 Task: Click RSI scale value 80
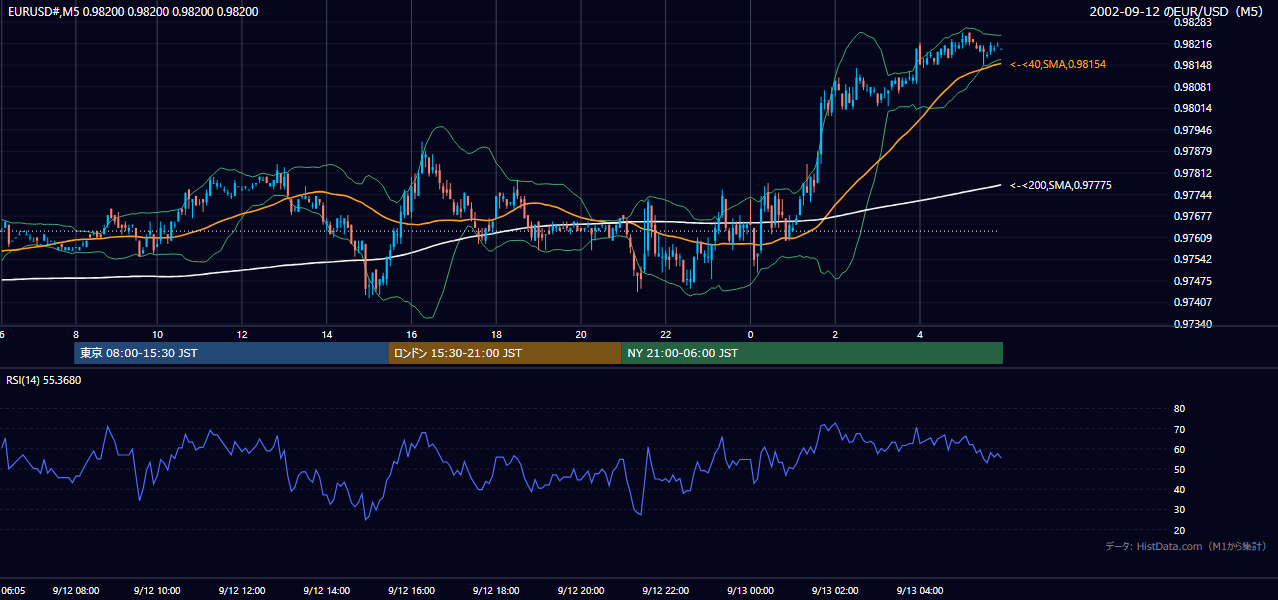click(x=1179, y=409)
